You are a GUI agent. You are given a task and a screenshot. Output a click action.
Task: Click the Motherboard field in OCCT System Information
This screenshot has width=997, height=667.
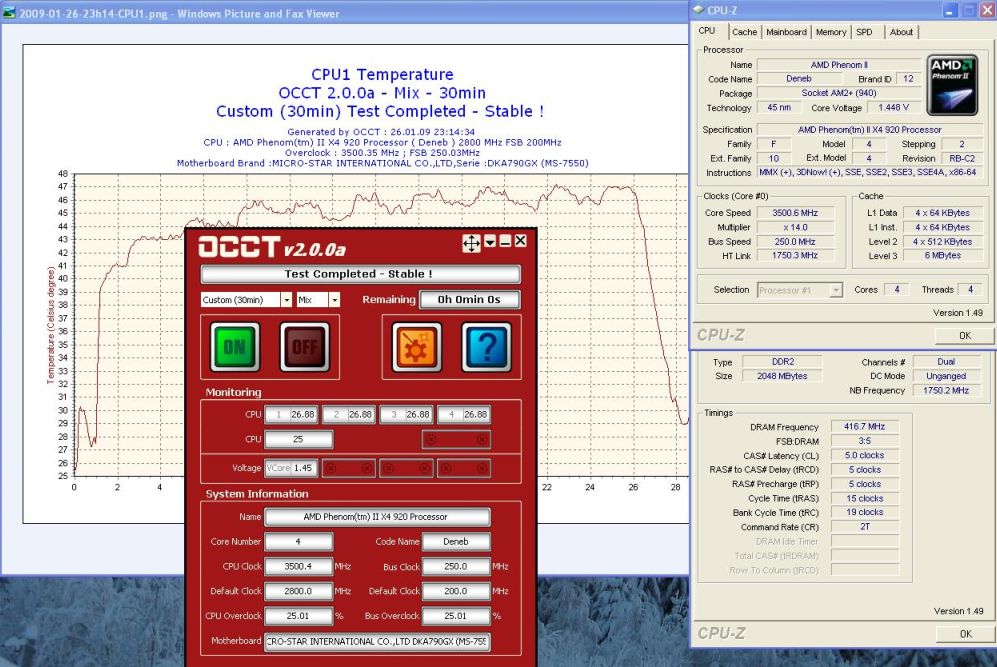[x=377, y=642]
